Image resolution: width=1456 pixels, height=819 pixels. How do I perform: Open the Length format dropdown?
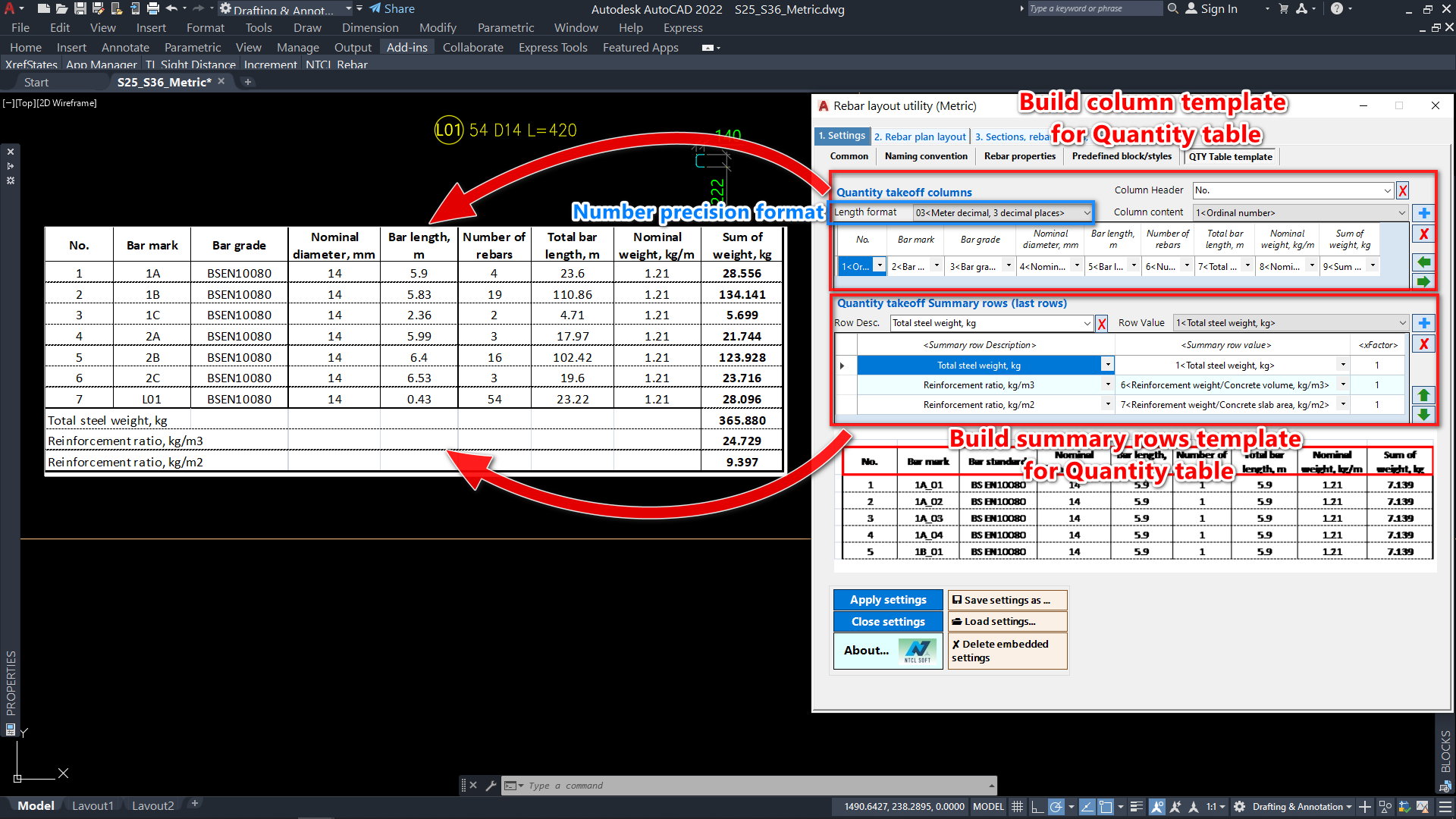click(1086, 213)
